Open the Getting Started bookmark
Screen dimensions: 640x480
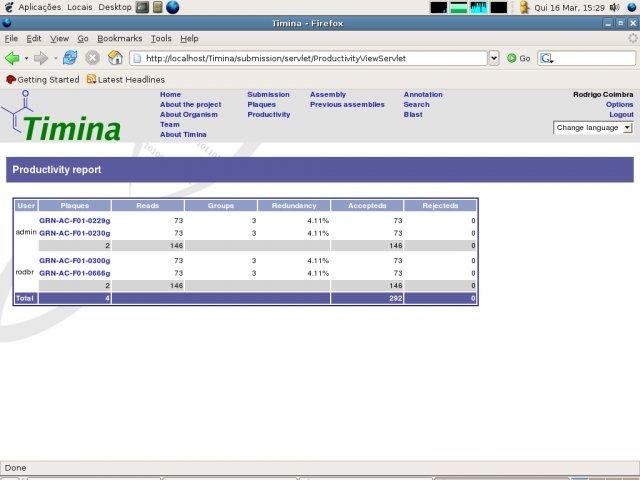[42, 80]
